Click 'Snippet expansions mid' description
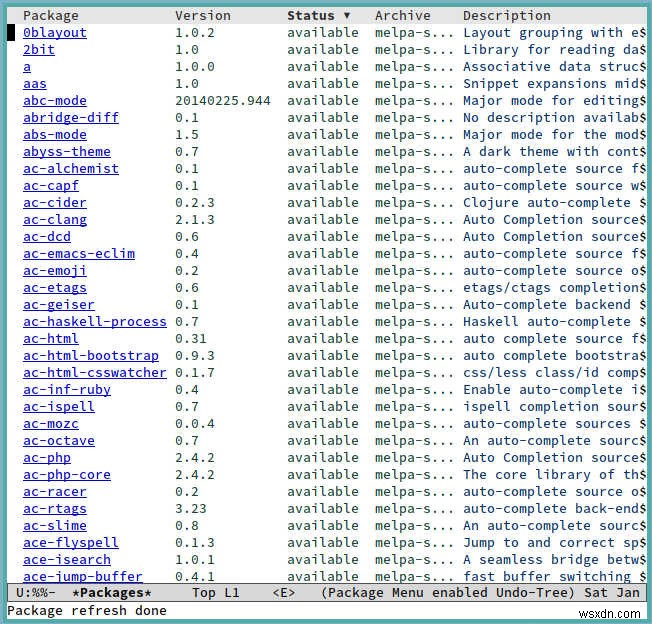The width and height of the screenshot is (652, 624). coord(553,84)
